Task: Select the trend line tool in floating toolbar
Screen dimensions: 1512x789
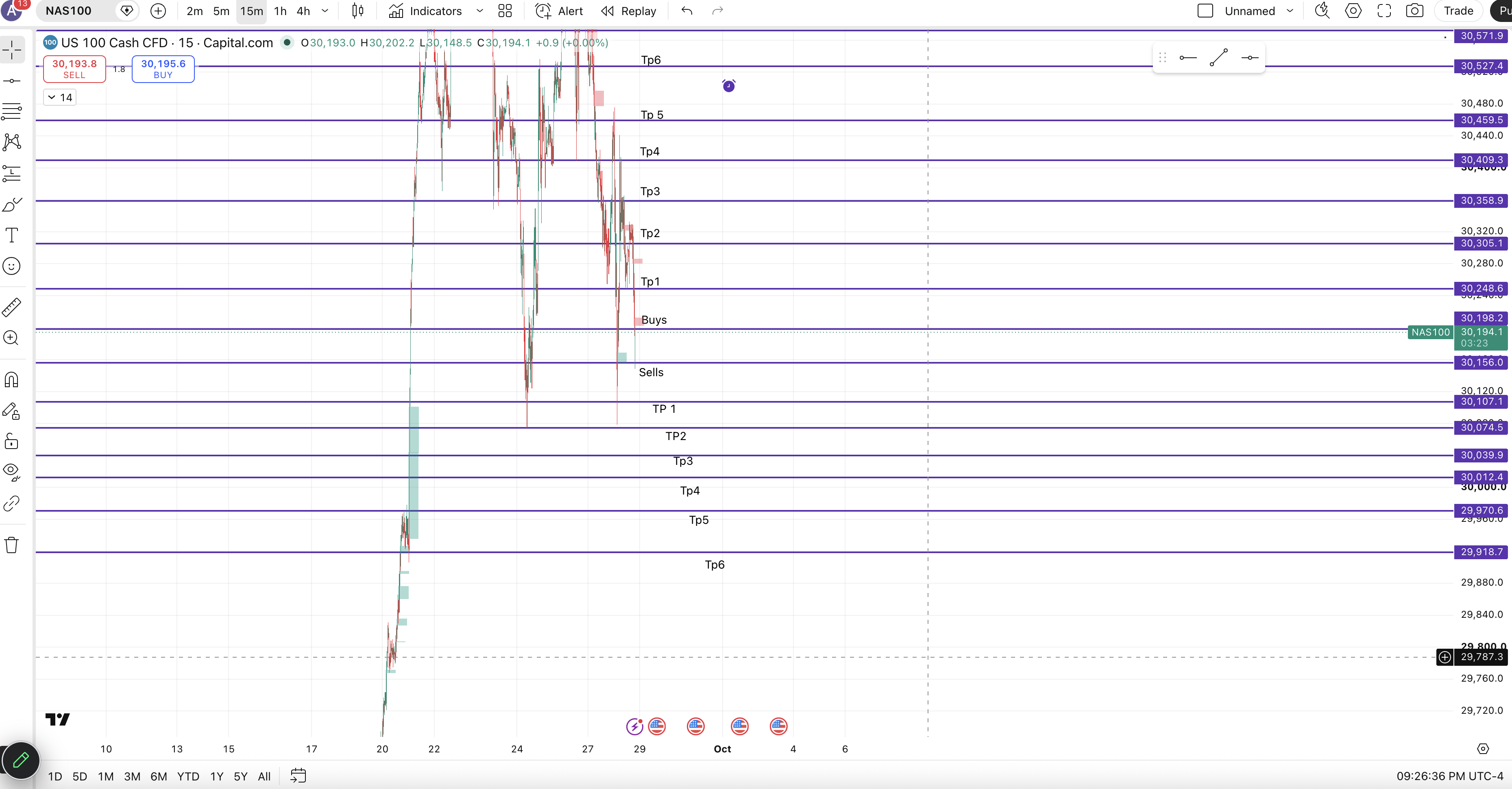Action: [x=1218, y=57]
